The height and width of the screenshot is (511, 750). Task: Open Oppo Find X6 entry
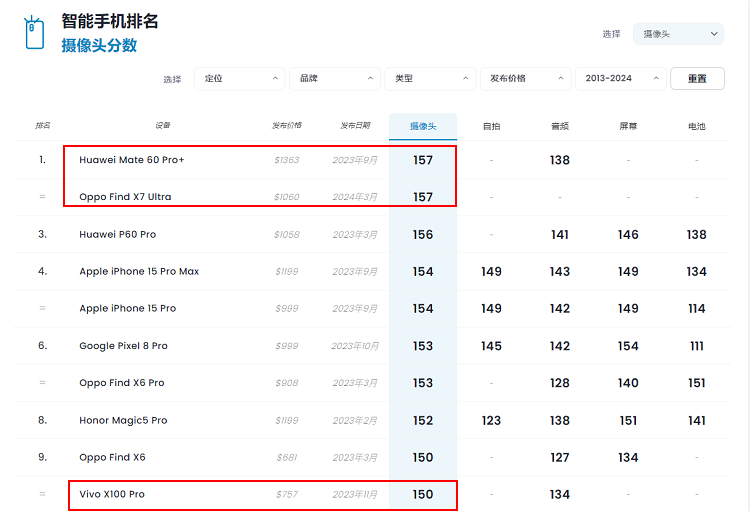[x=112, y=457]
